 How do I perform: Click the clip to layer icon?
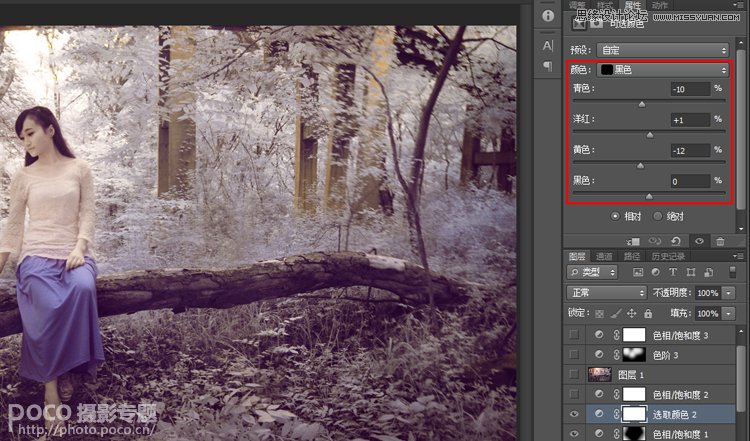click(634, 241)
